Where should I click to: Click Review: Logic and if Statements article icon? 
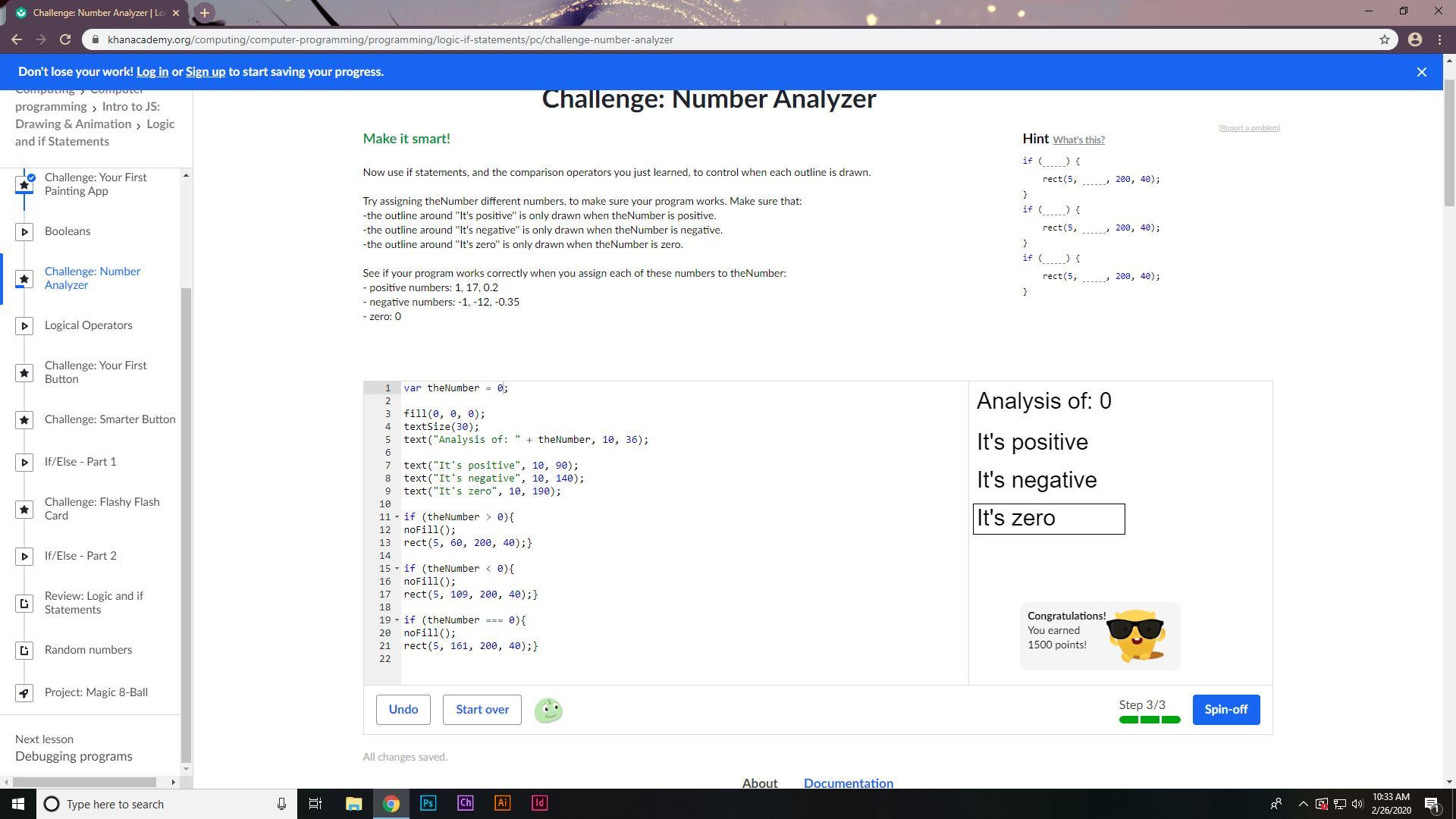(x=24, y=604)
